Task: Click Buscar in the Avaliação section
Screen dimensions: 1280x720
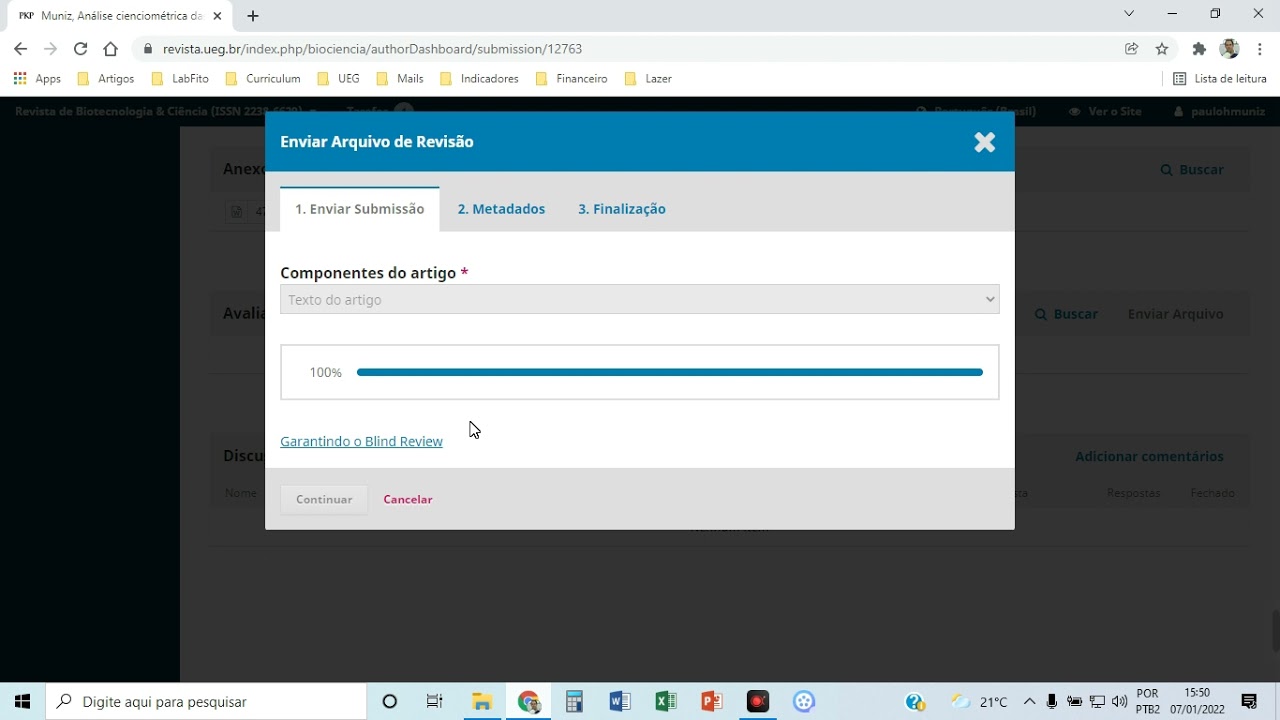Action: 1066,314
